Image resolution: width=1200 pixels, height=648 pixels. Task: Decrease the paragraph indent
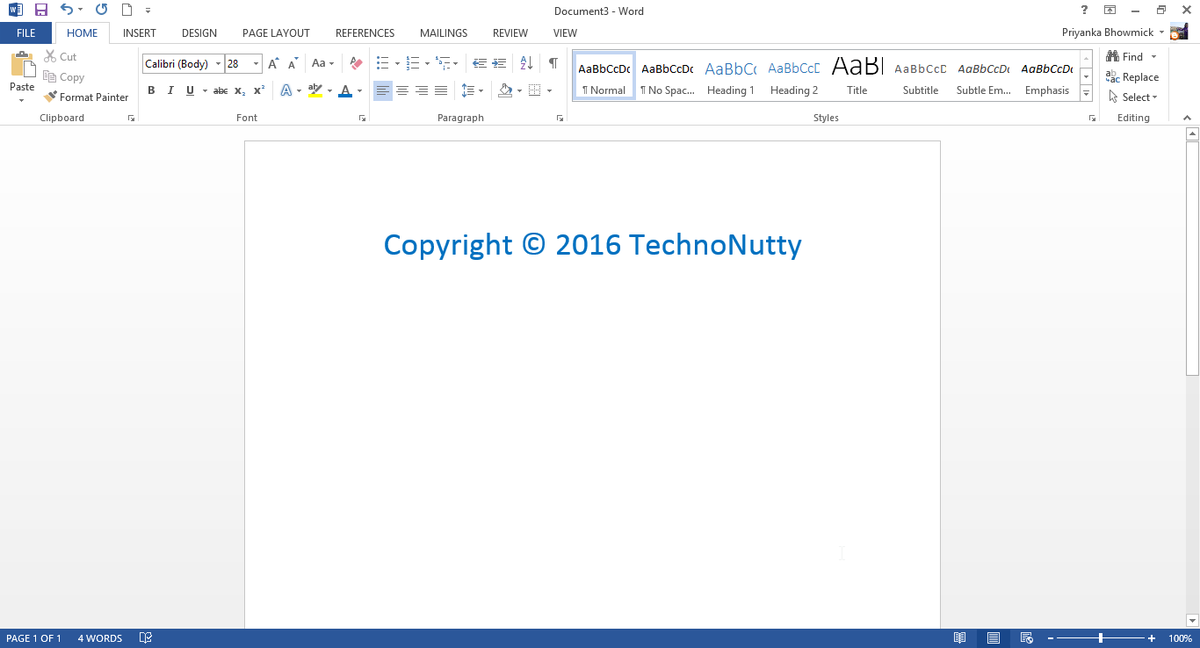479,63
